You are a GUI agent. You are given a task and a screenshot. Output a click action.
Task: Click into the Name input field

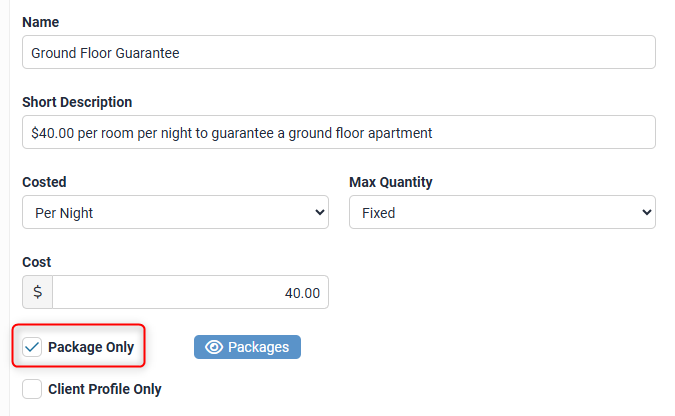[400, 53]
